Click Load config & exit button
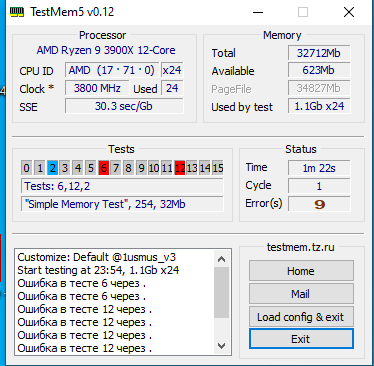Viewport: 374px width, 366px height. coord(301,317)
